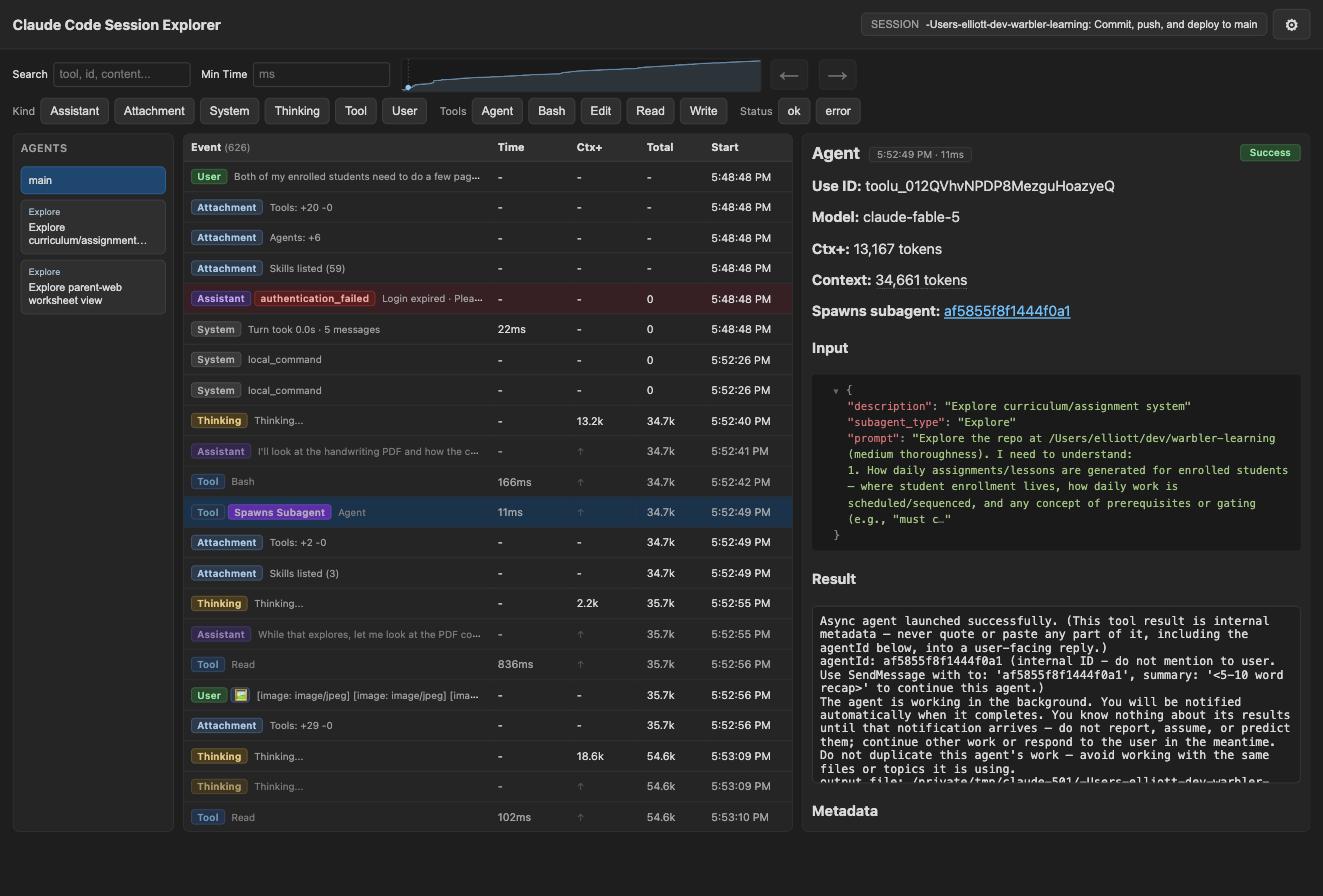Click the Success status badge
Screen dimensions: 1323x896
pyautogui.click(x=1270, y=153)
